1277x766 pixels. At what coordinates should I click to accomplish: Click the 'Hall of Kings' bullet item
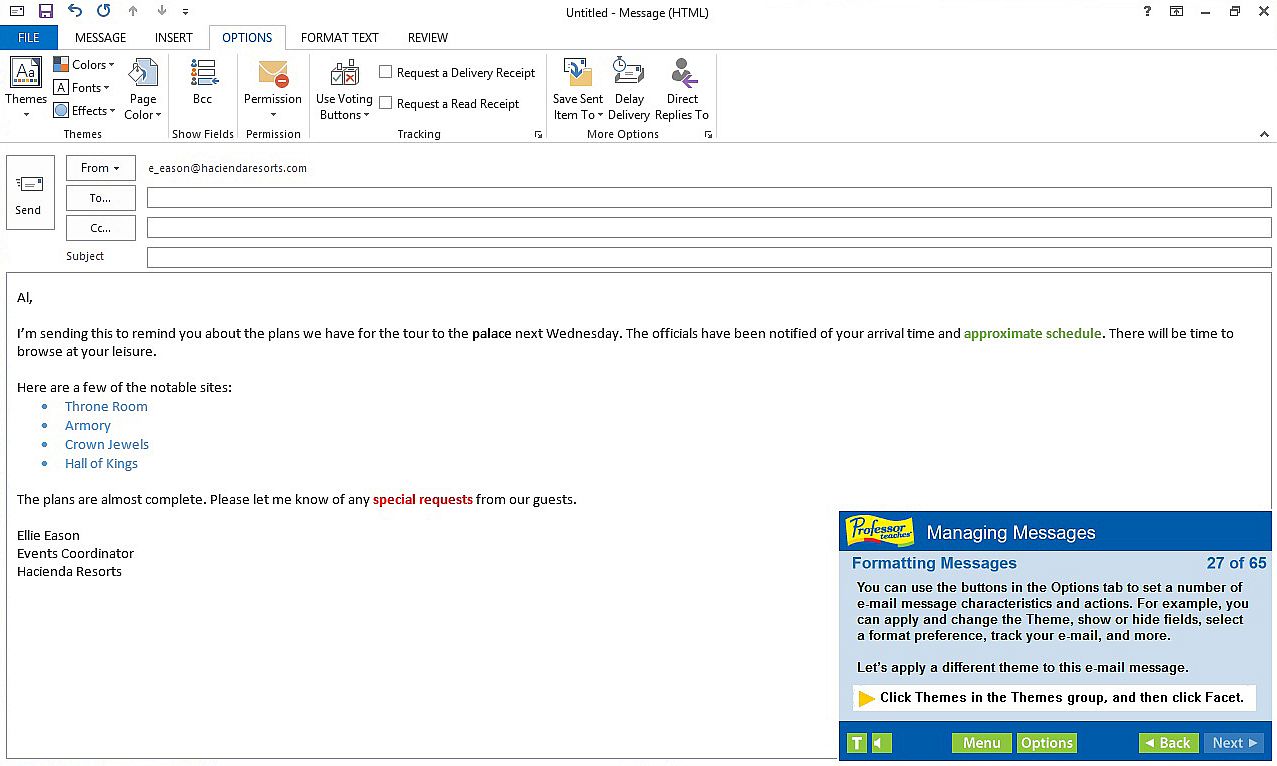101,463
